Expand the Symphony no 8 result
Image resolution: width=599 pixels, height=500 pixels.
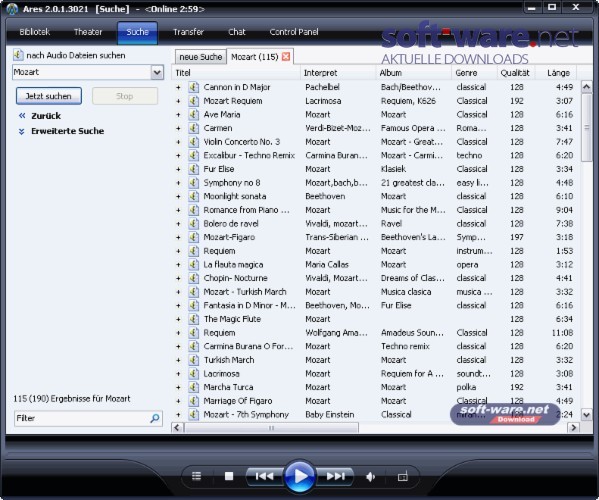(x=178, y=183)
